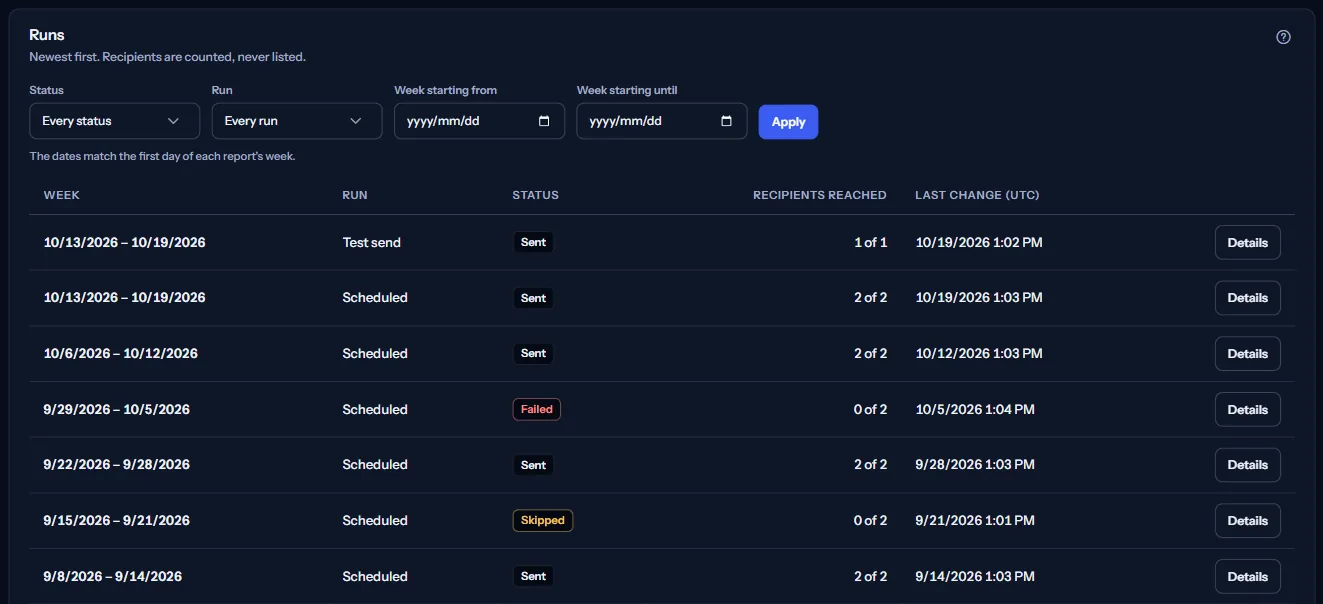The height and width of the screenshot is (604, 1323).
Task: Click timestamp 10/19/2026 1:02 PM
Action: coord(979,242)
